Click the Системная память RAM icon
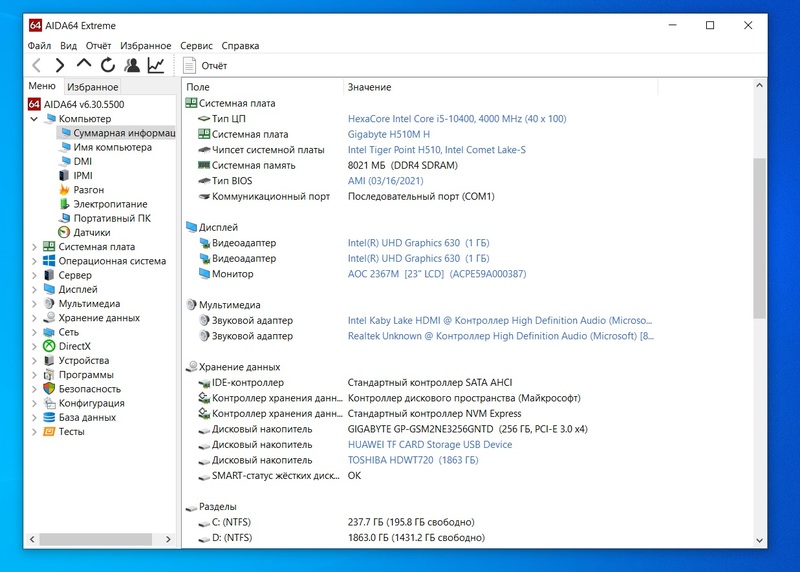 [x=204, y=165]
